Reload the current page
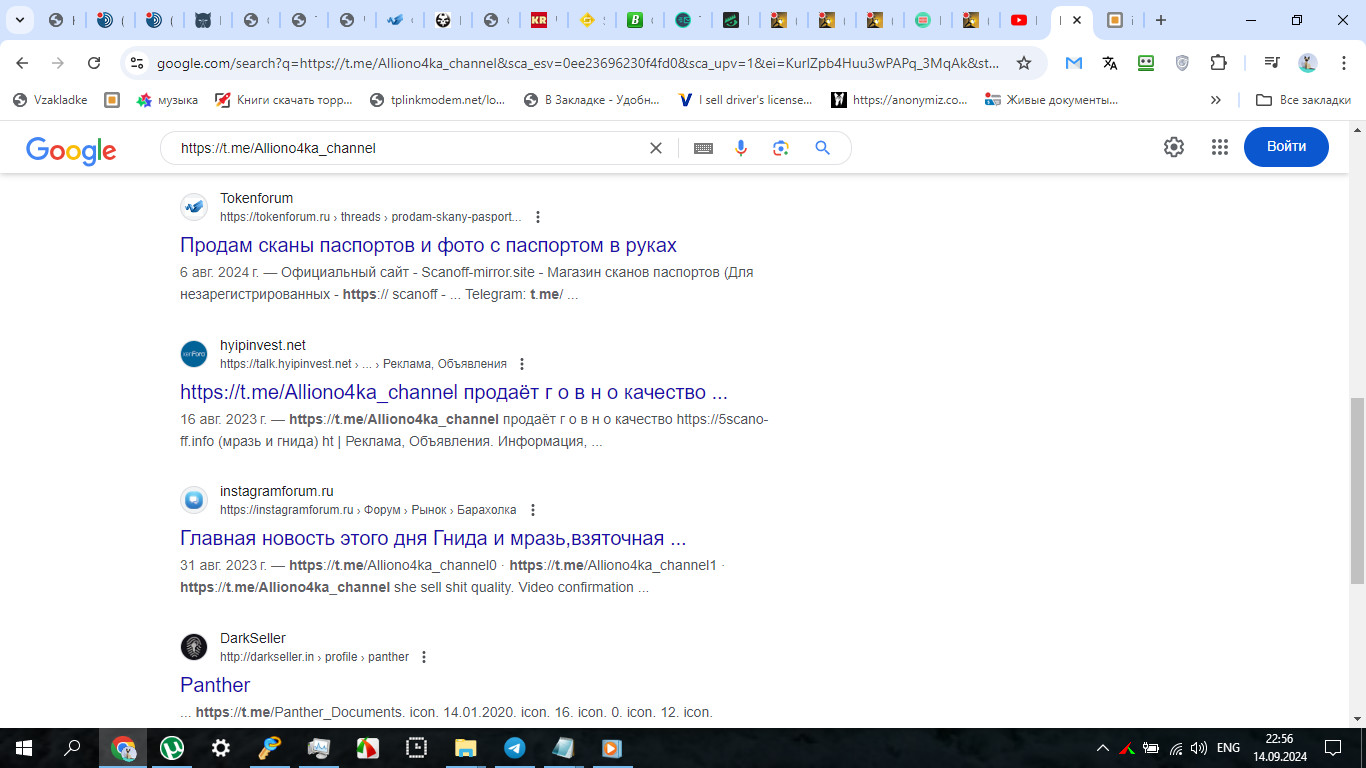Screen dimensions: 1366x768 (94, 63)
